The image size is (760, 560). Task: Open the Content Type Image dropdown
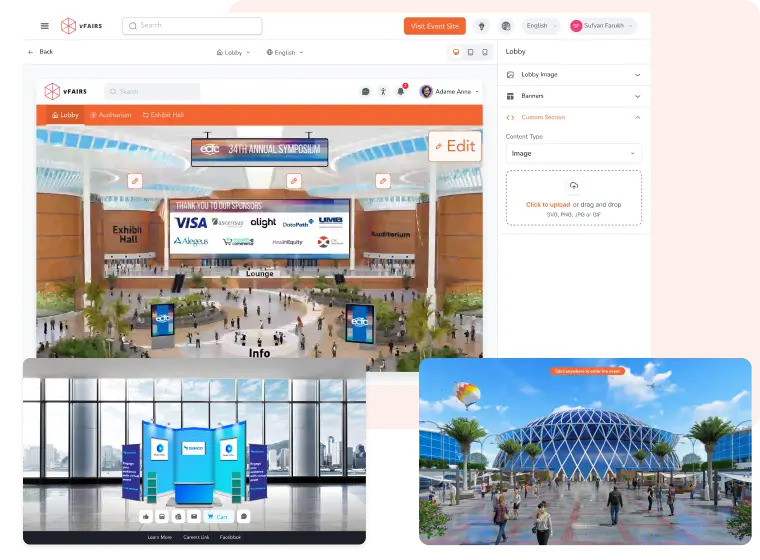tap(573, 153)
